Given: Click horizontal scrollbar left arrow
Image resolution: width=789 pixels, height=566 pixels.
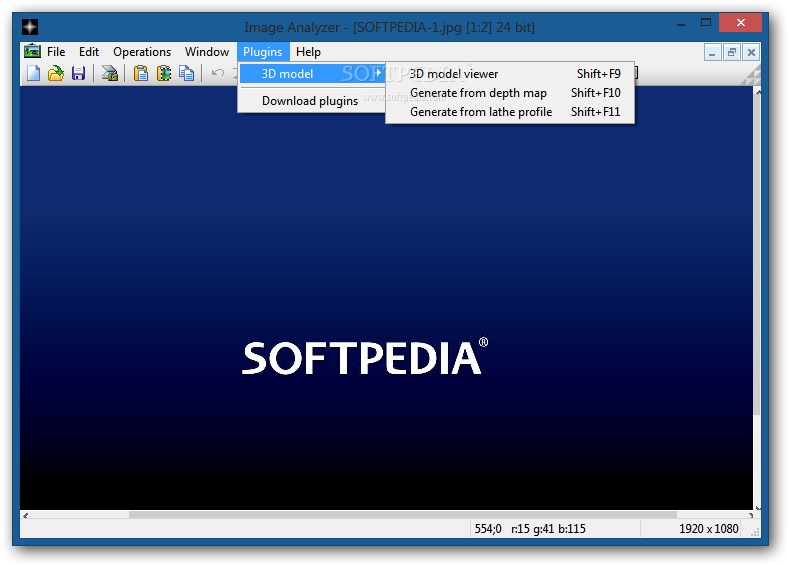Looking at the screenshot, I should (x=25, y=515).
